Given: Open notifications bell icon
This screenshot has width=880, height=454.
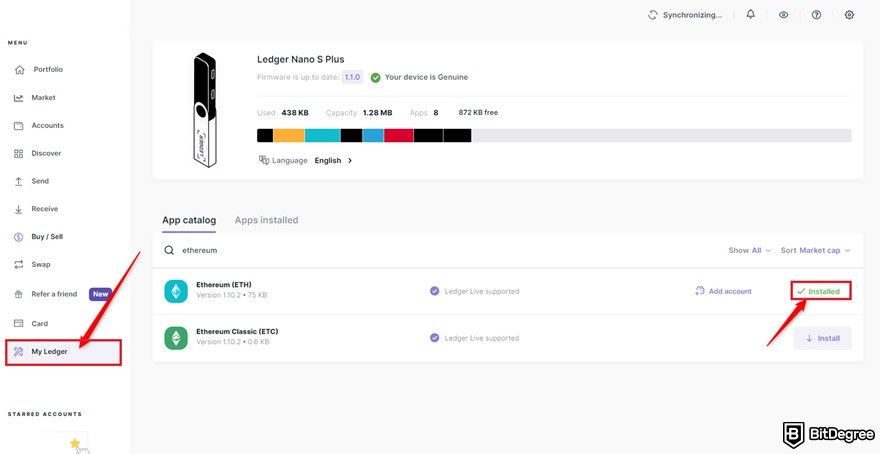Looking at the screenshot, I should [751, 15].
